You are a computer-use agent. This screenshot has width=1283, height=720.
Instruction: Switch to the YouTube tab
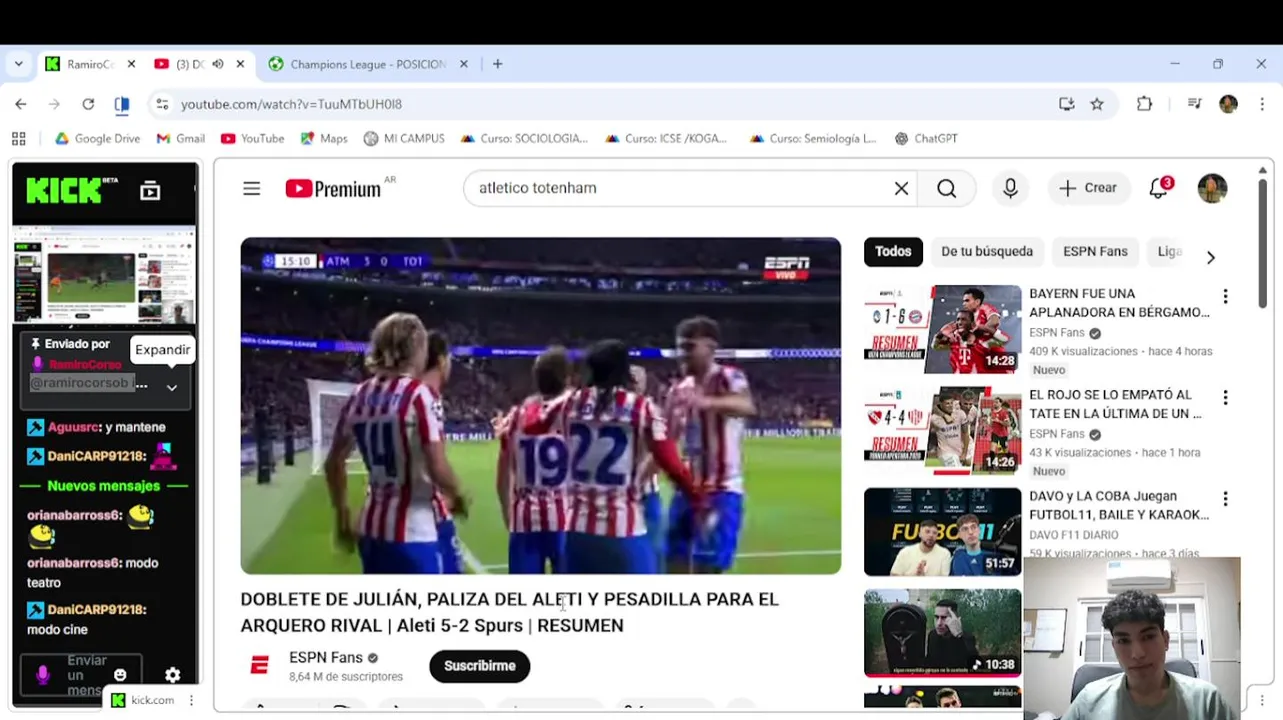pyautogui.click(x=190, y=64)
